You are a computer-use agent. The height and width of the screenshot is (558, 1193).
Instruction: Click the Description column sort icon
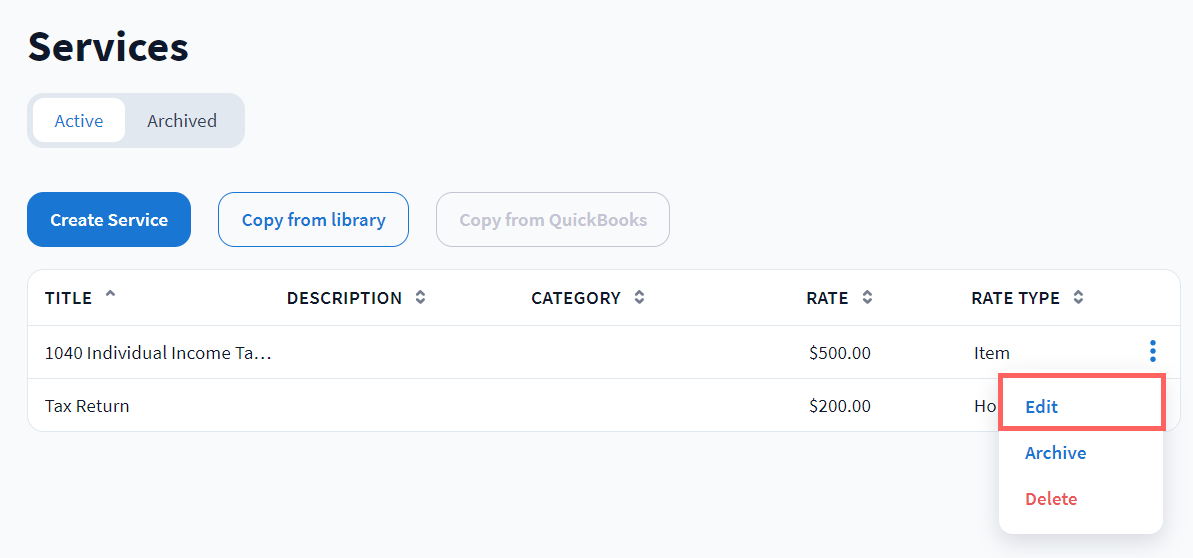[x=421, y=298]
